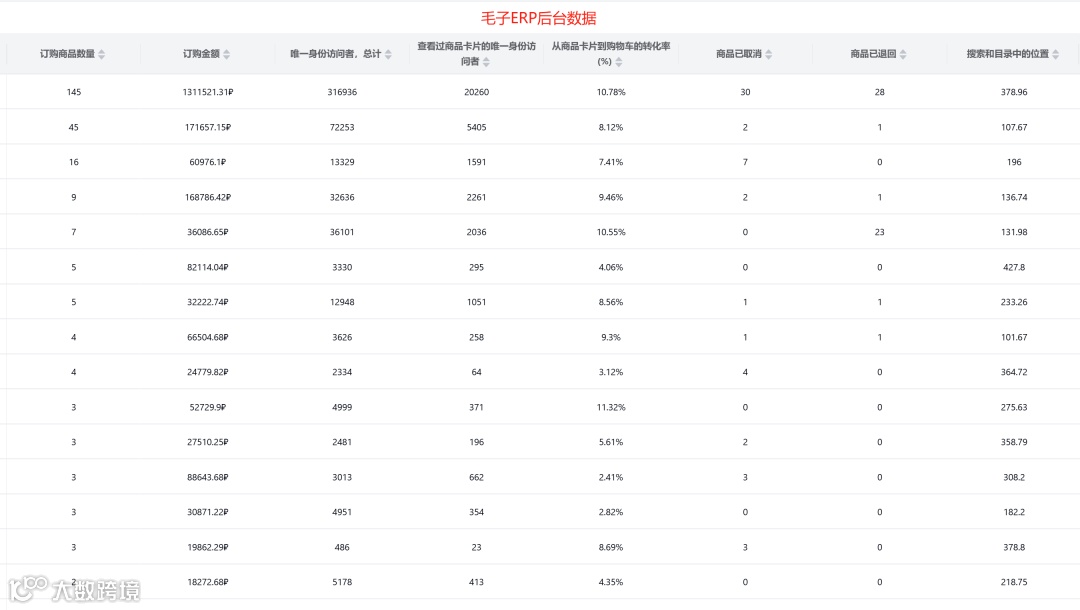Select the row with amount 1311521.31₽

(x=540, y=92)
